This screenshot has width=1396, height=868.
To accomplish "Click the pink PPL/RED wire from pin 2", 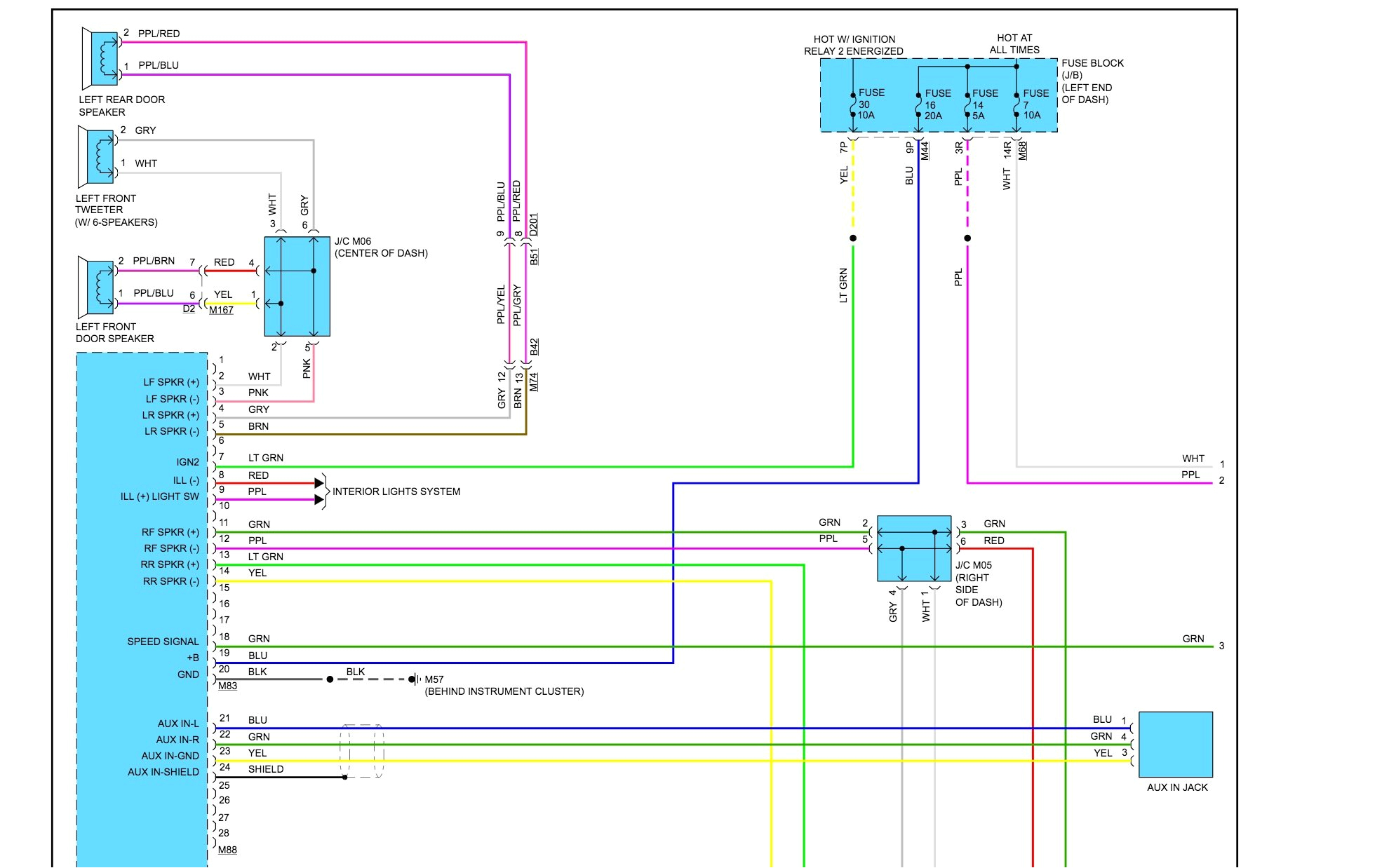I will click(x=316, y=42).
